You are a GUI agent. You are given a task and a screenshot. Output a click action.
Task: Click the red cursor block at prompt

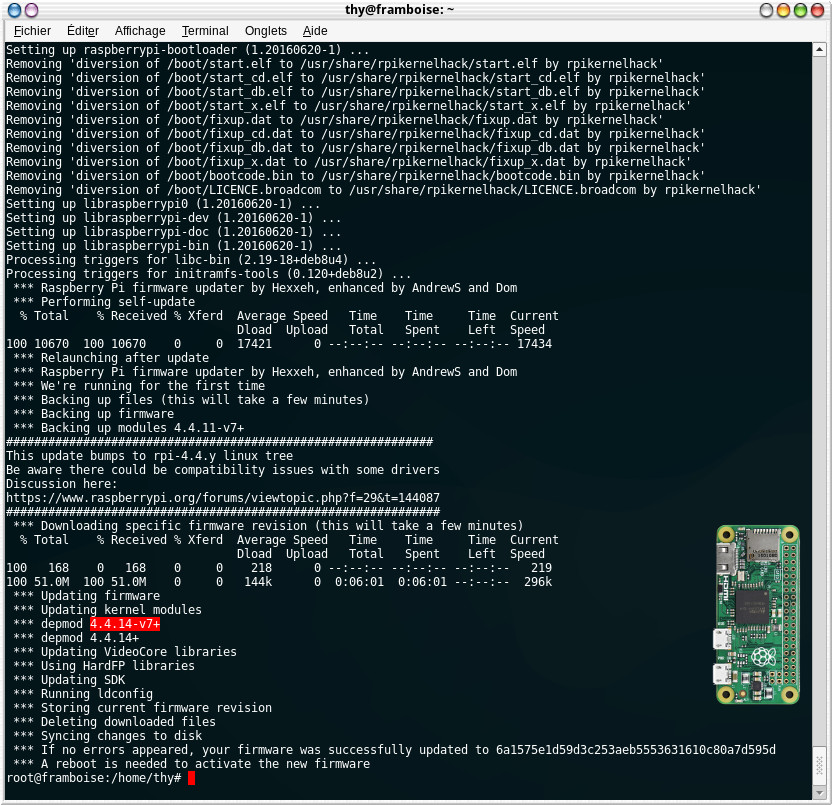[x=191, y=778]
